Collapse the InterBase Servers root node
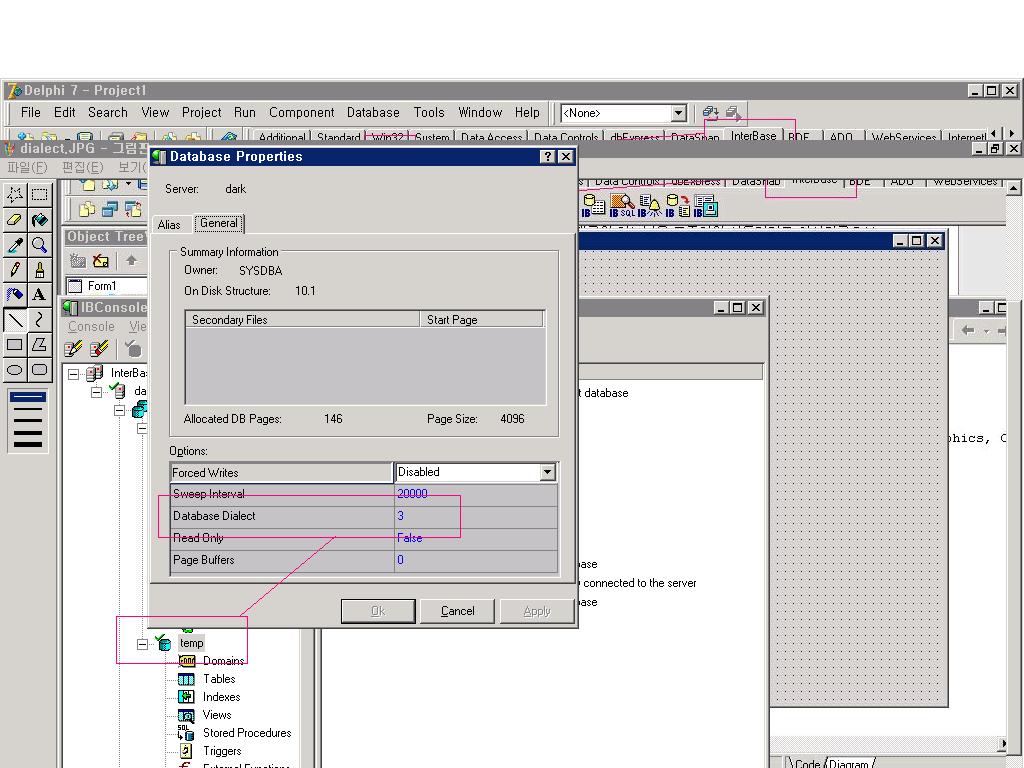Screen dimensions: 1024x768 tap(74, 374)
